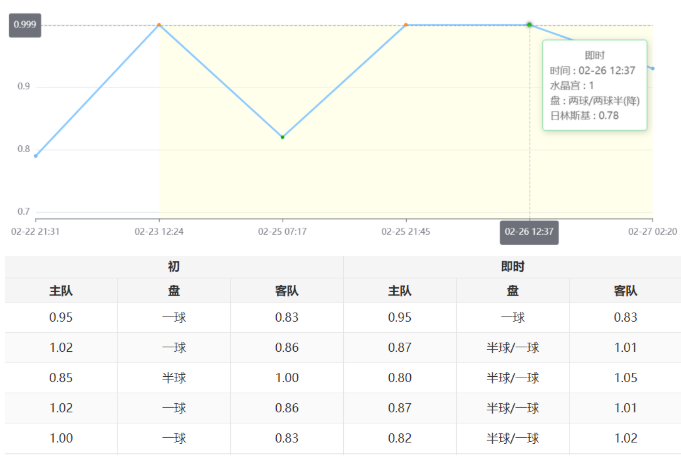This screenshot has height=467, width=681.
Task: Click the 02-25 07:17 x-axis label
Action: click(283, 231)
